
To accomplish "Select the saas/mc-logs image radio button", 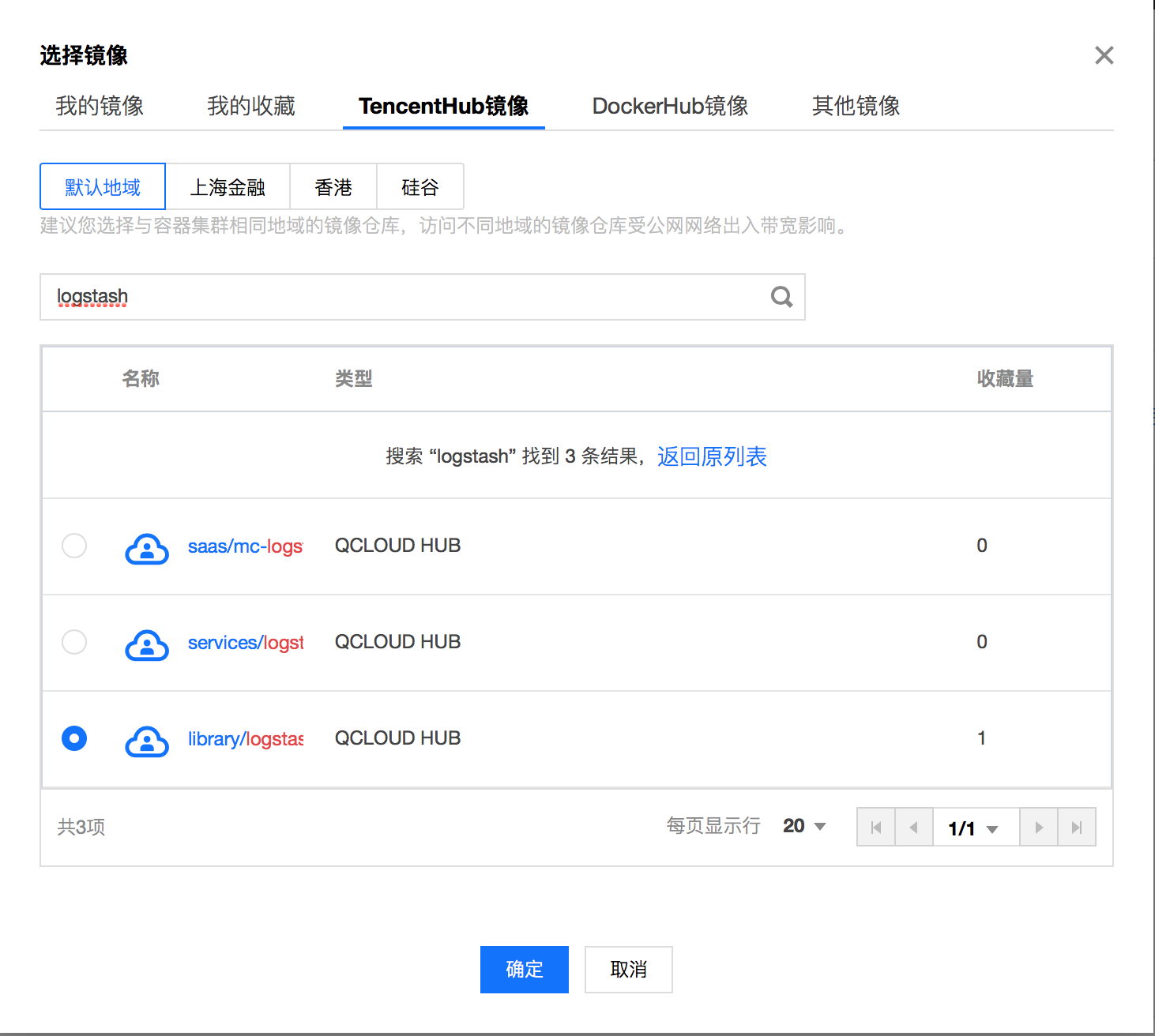I will pos(74,546).
